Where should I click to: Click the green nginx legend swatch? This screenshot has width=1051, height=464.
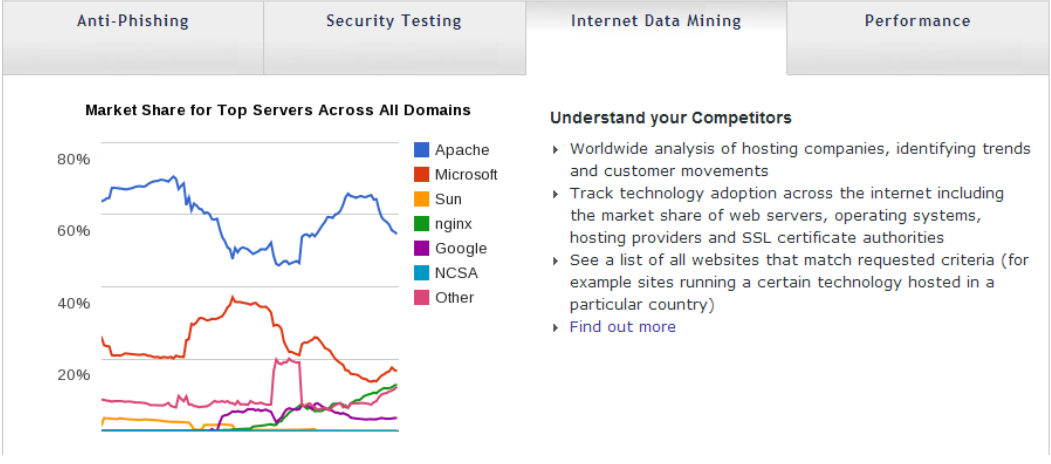422,223
